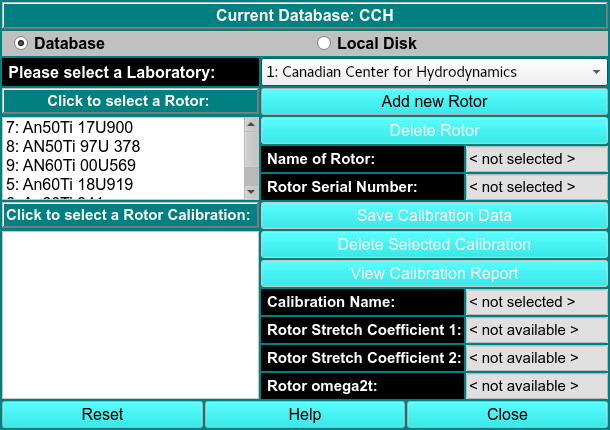Click the Name of Rotor field
Image resolution: width=610 pixels, height=430 pixels.
point(536,159)
